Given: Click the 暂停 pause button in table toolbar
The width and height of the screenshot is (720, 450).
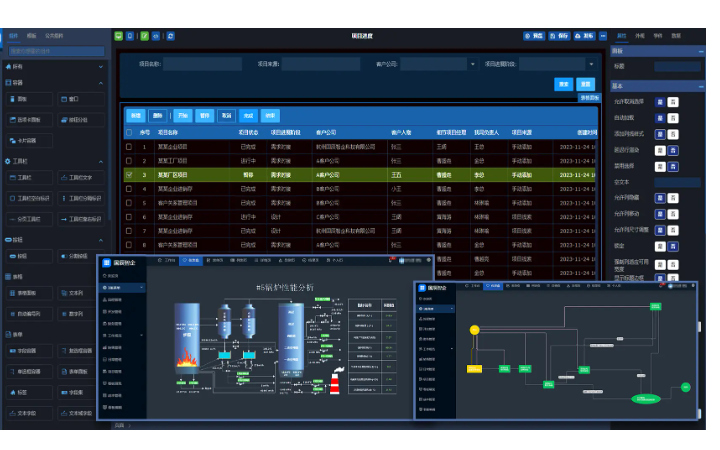Looking at the screenshot, I should pyautogui.click(x=204, y=116).
